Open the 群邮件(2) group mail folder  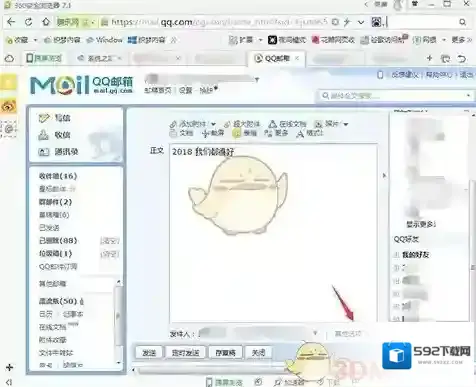[55, 202]
